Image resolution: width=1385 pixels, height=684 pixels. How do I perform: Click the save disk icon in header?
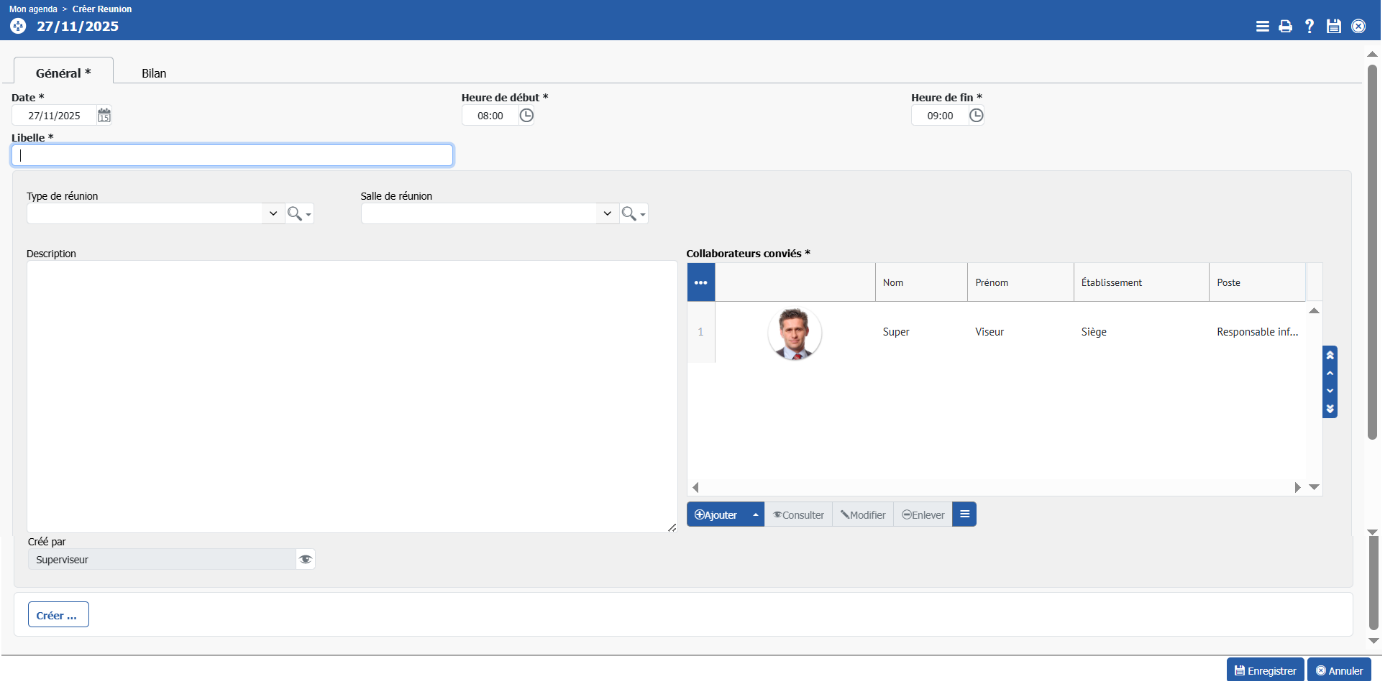click(1333, 27)
